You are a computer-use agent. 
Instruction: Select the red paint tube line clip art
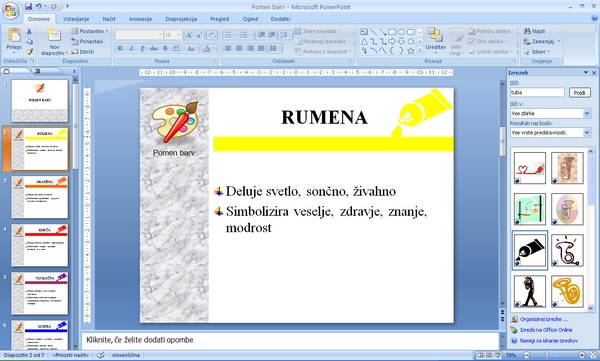click(x=530, y=168)
